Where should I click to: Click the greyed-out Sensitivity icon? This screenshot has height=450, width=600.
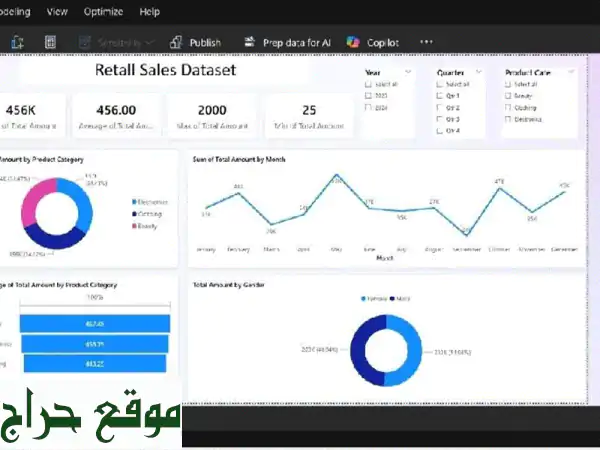click(84, 42)
